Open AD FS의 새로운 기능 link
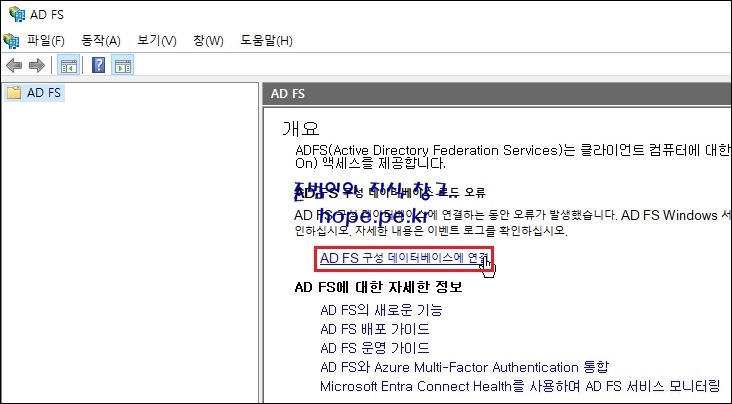This screenshot has width=732, height=404. coord(381,310)
